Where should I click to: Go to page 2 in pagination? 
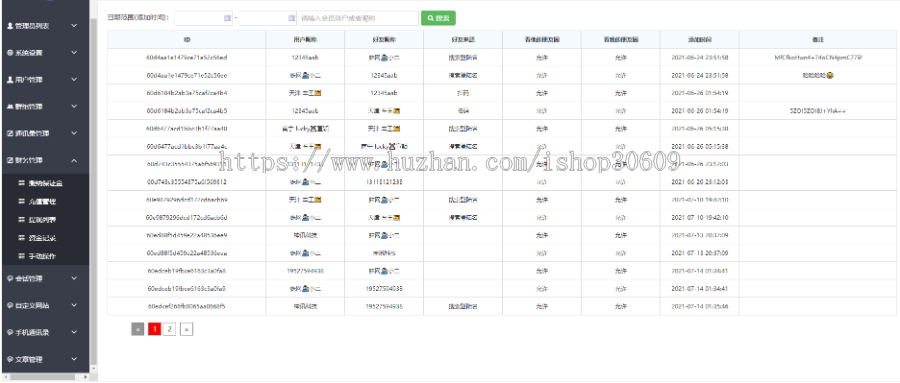pyautogui.click(x=169, y=329)
